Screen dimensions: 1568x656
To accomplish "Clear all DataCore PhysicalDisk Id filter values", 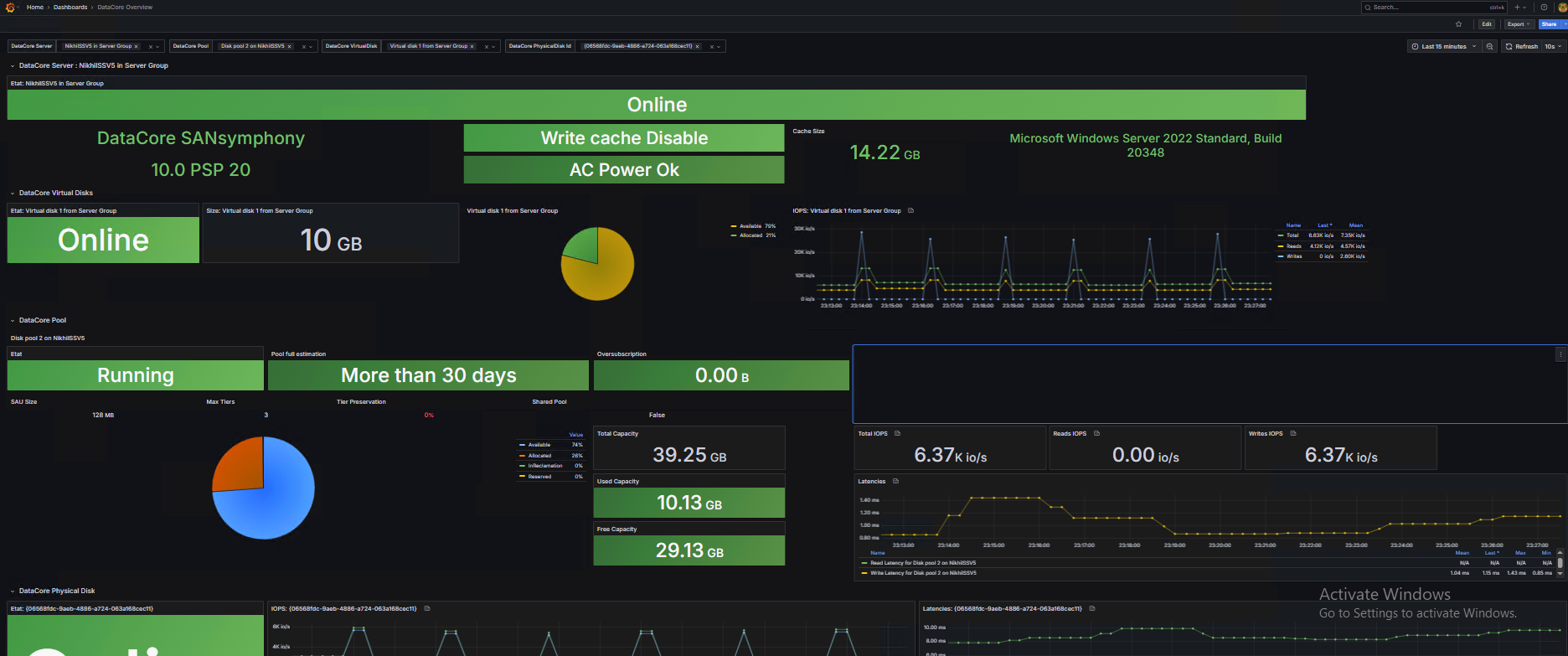I will 712,47.
